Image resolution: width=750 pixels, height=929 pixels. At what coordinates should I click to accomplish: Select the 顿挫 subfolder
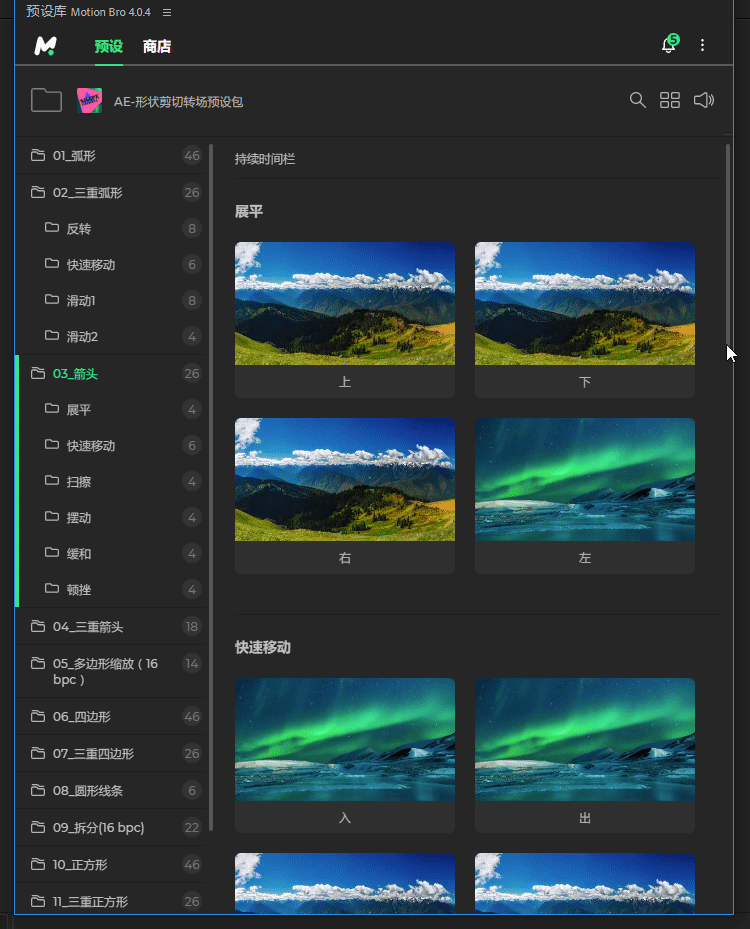pos(111,590)
